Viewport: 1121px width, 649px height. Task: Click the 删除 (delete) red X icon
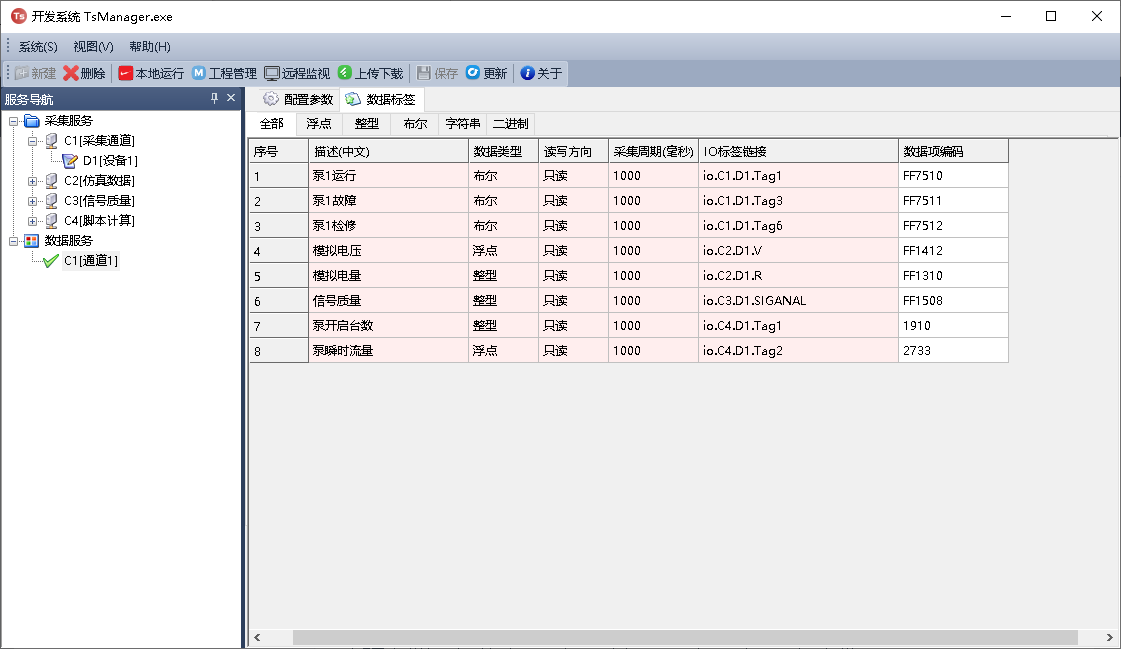pyautogui.click(x=71, y=73)
